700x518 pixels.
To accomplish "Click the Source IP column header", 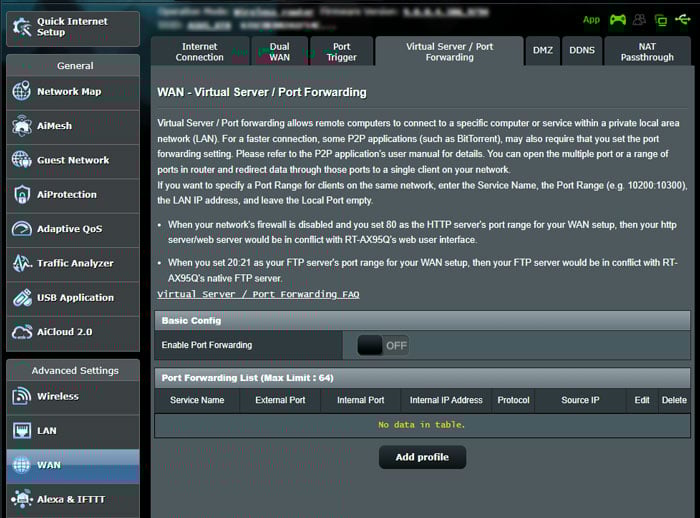I will coord(580,400).
